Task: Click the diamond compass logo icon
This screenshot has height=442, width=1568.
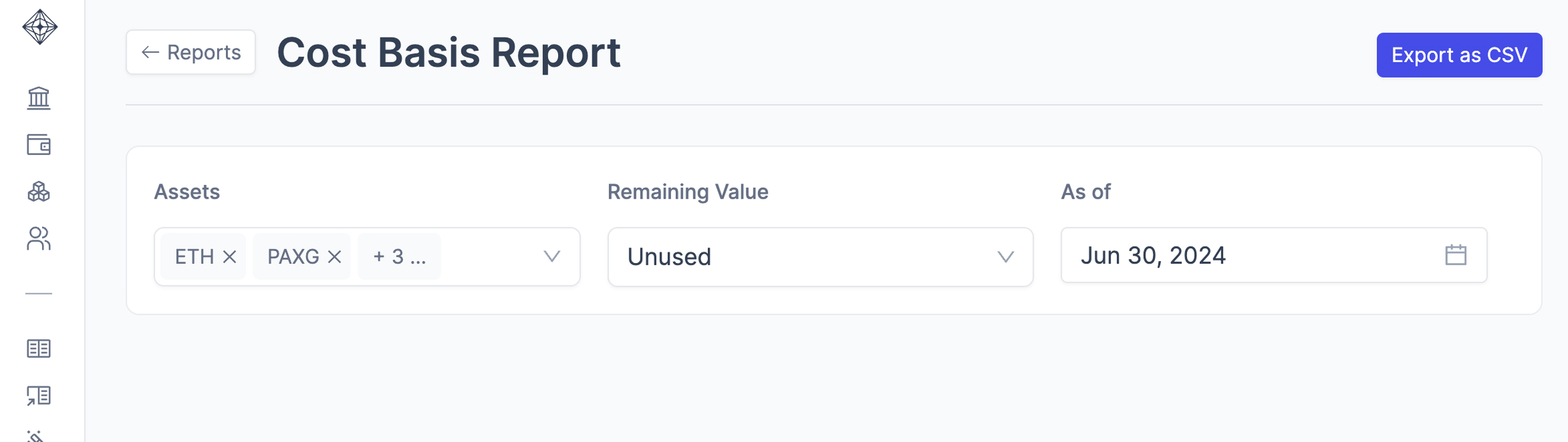Action: [39, 27]
